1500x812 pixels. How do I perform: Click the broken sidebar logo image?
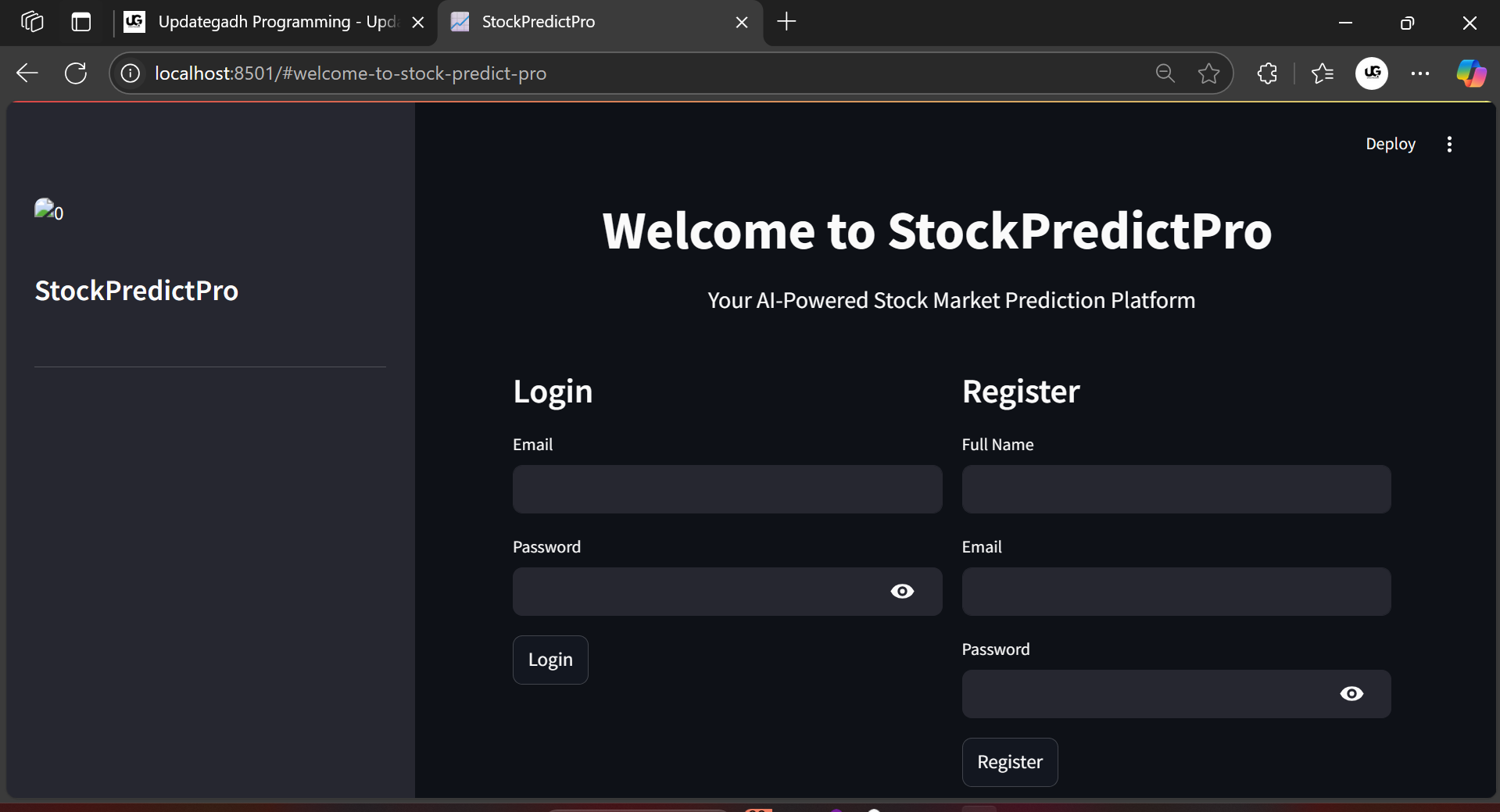point(48,210)
